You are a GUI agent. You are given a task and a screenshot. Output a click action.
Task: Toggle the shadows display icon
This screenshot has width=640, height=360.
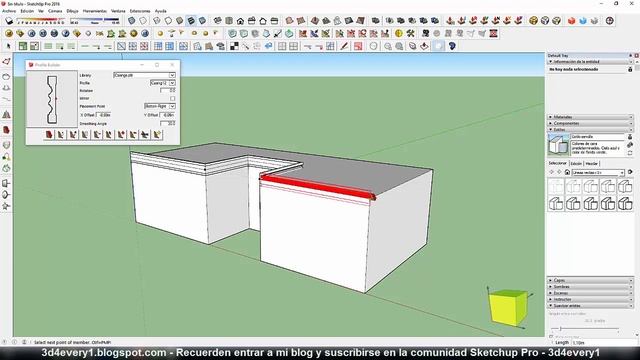[x=9, y=20]
